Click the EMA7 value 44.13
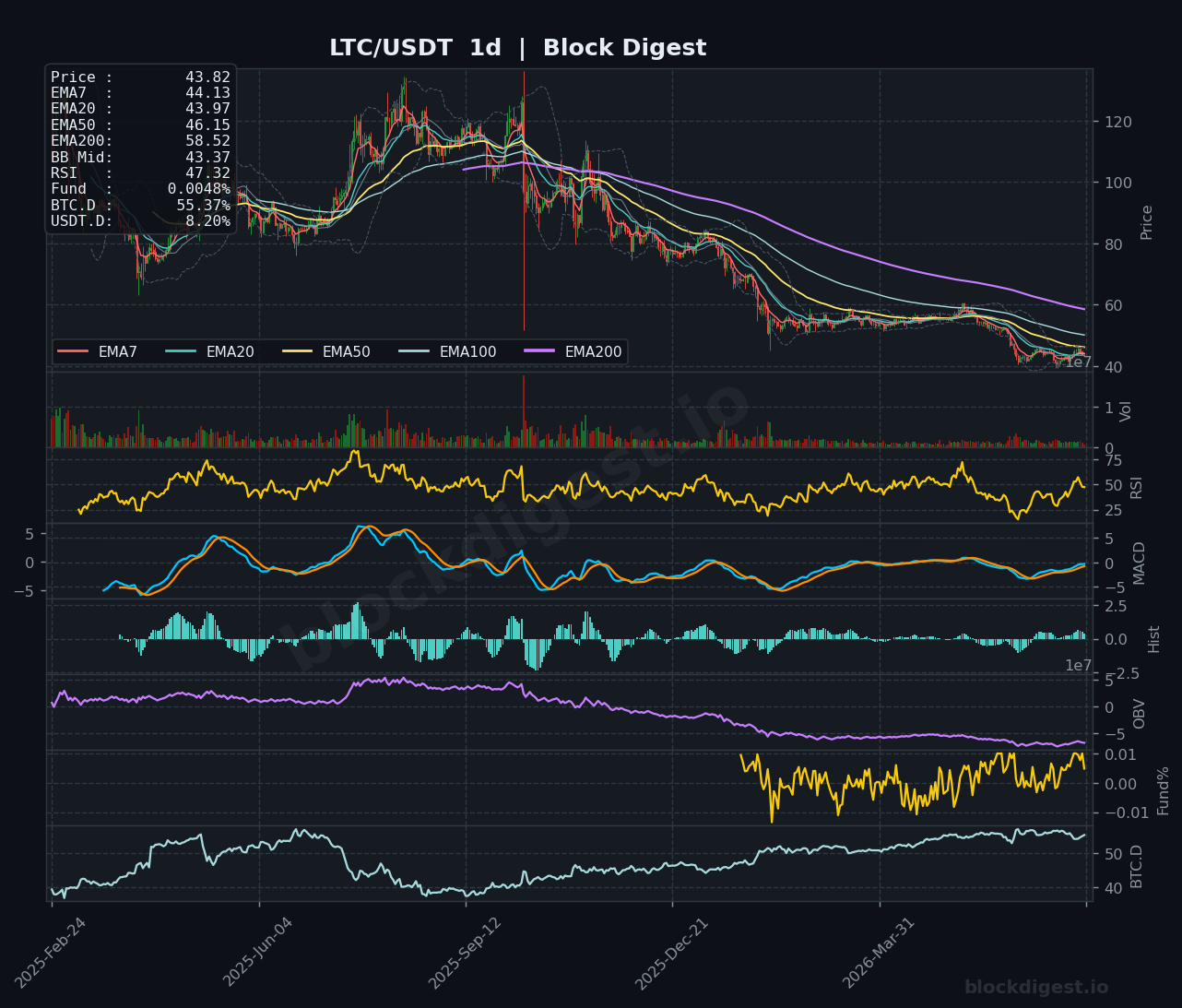The image size is (1182, 1008). pos(207,93)
